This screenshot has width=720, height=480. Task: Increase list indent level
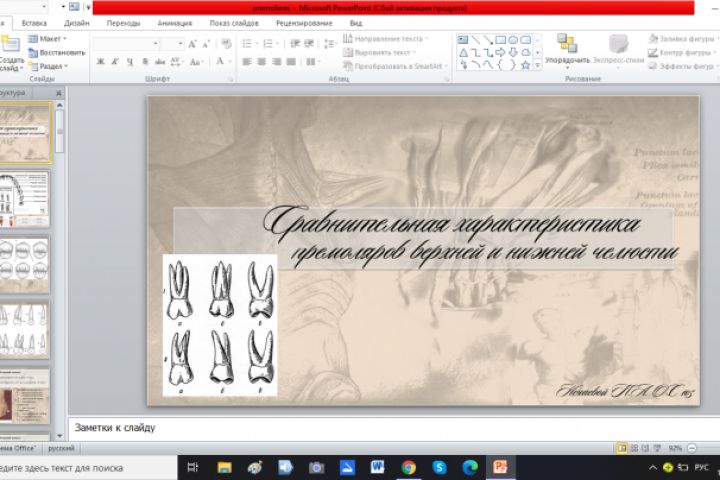click(309, 44)
